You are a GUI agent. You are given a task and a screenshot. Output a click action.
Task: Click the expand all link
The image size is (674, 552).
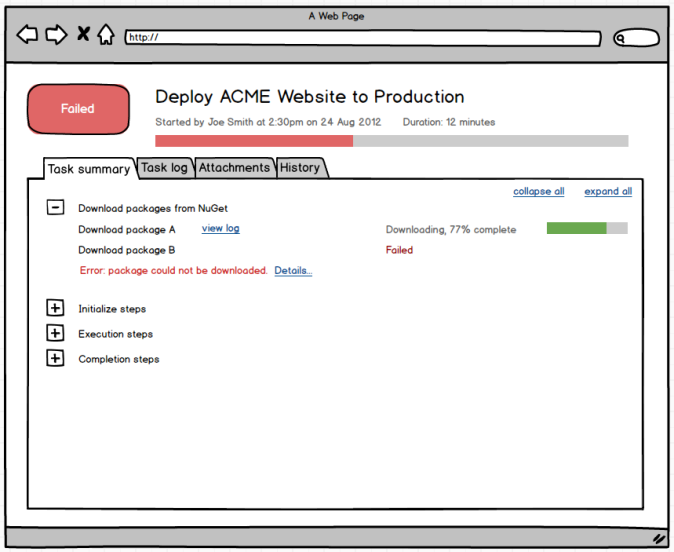608,191
